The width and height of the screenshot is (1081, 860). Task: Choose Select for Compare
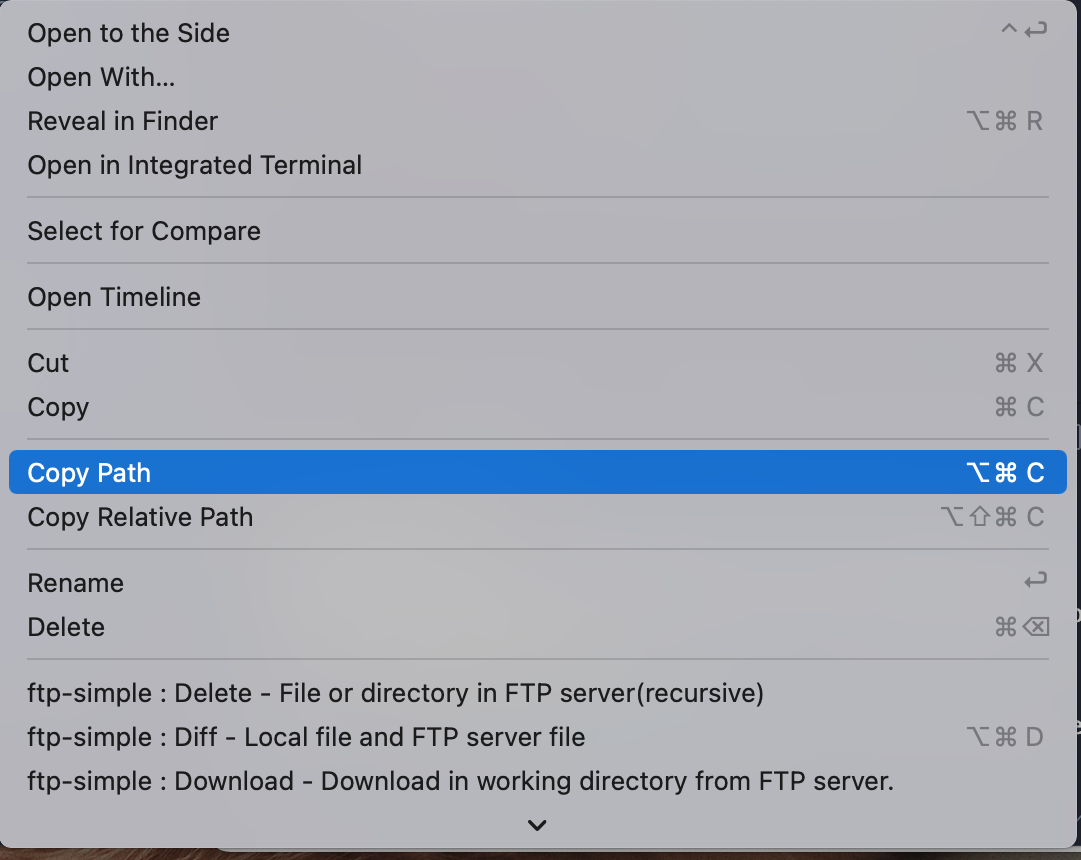pyautogui.click(x=538, y=230)
